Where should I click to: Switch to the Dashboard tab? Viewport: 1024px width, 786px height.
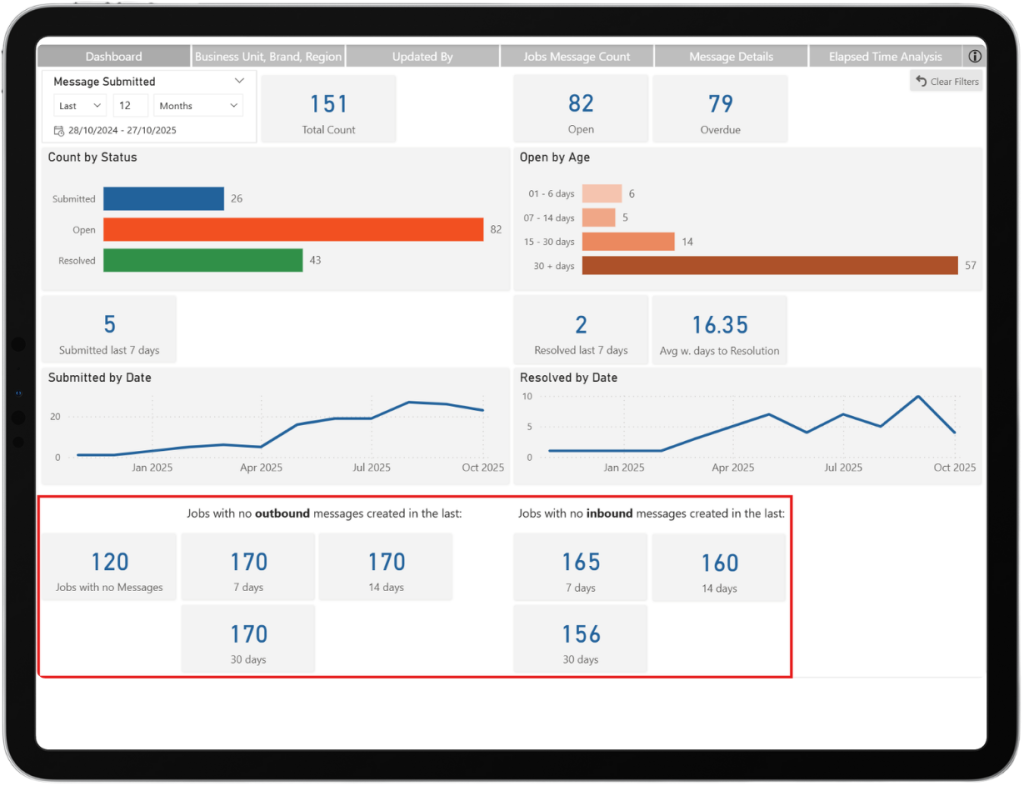click(114, 57)
